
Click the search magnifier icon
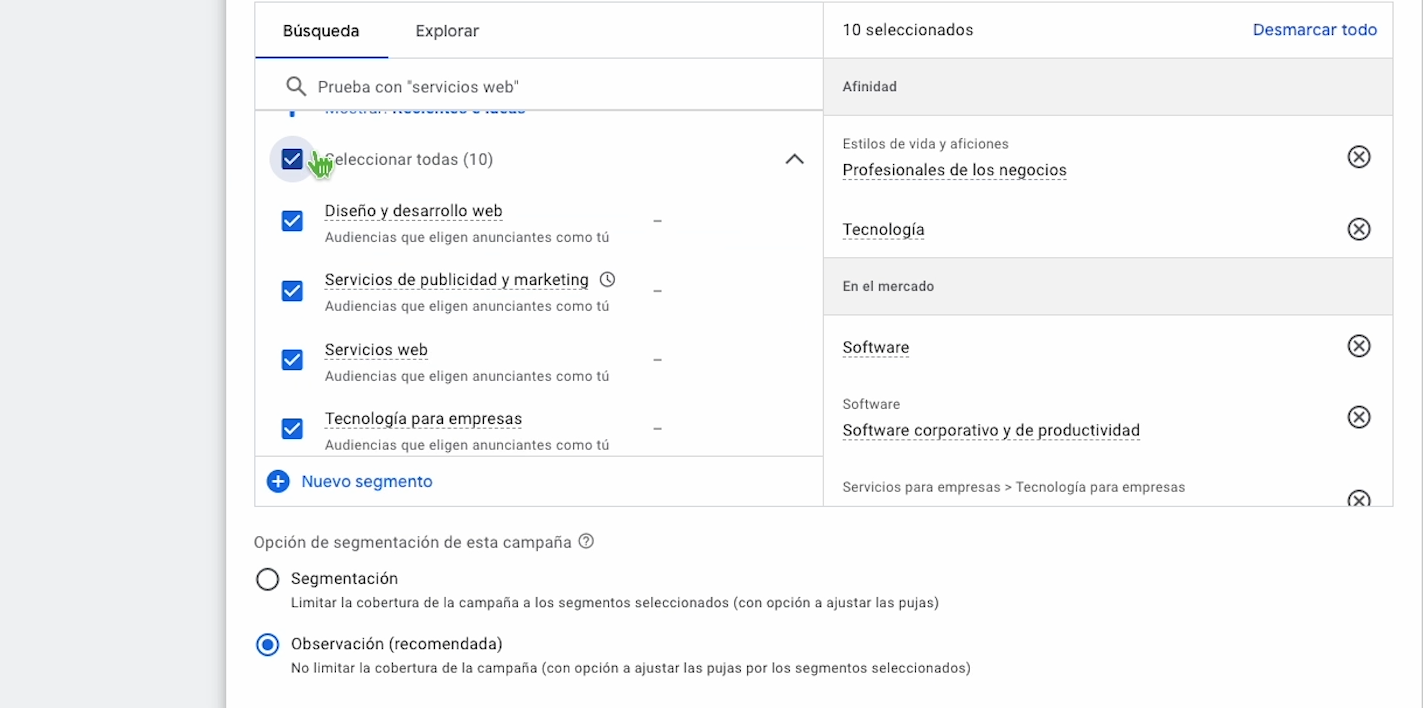coord(295,87)
